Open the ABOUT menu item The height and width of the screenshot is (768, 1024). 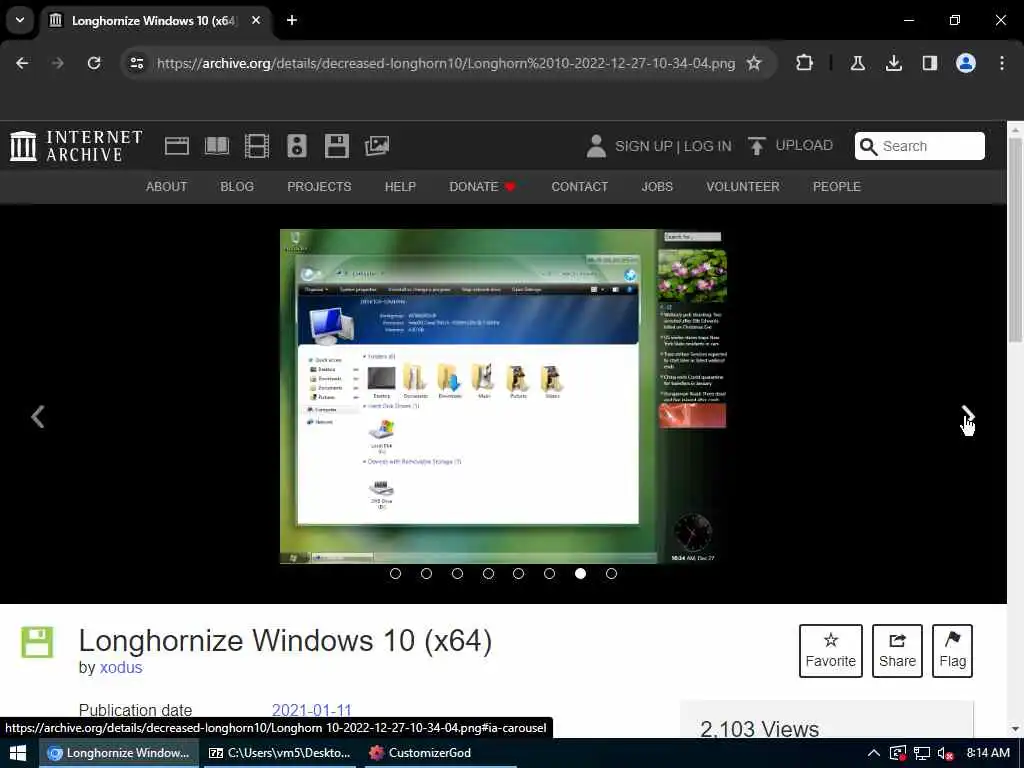click(x=167, y=187)
